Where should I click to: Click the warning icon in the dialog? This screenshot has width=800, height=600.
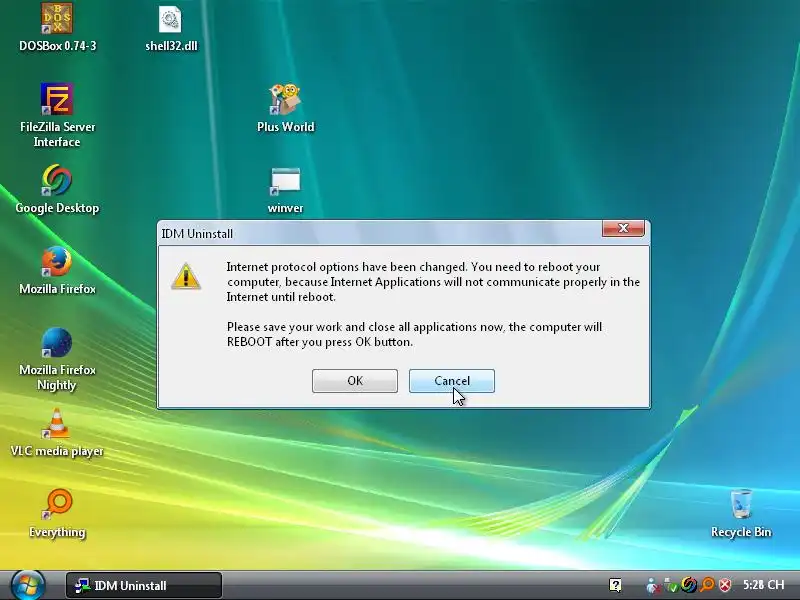tap(186, 276)
